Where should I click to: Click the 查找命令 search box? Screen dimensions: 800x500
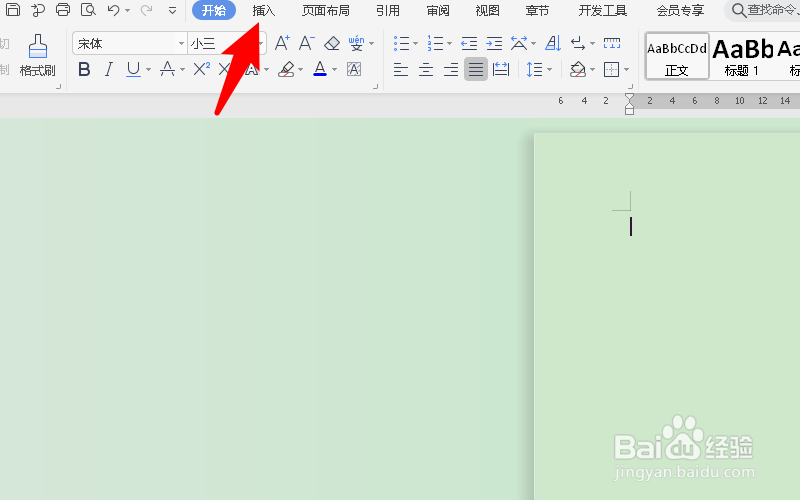click(x=762, y=10)
